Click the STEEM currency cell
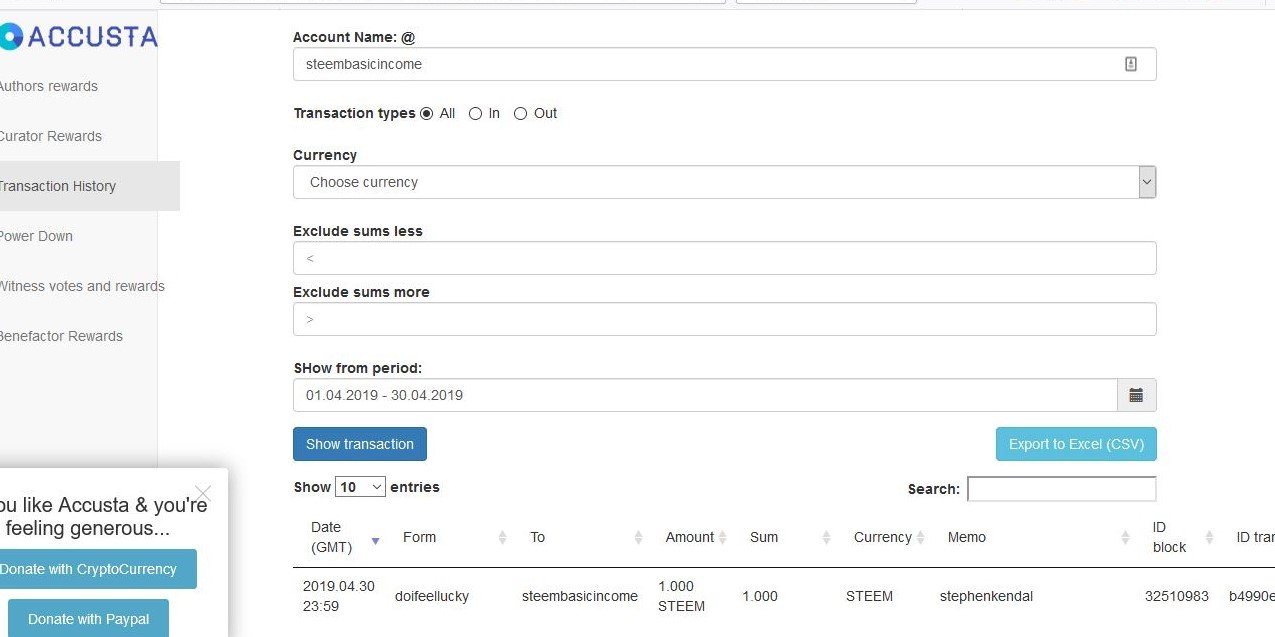Viewport: 1275px width, 637px height. click(x=869, y=596)
